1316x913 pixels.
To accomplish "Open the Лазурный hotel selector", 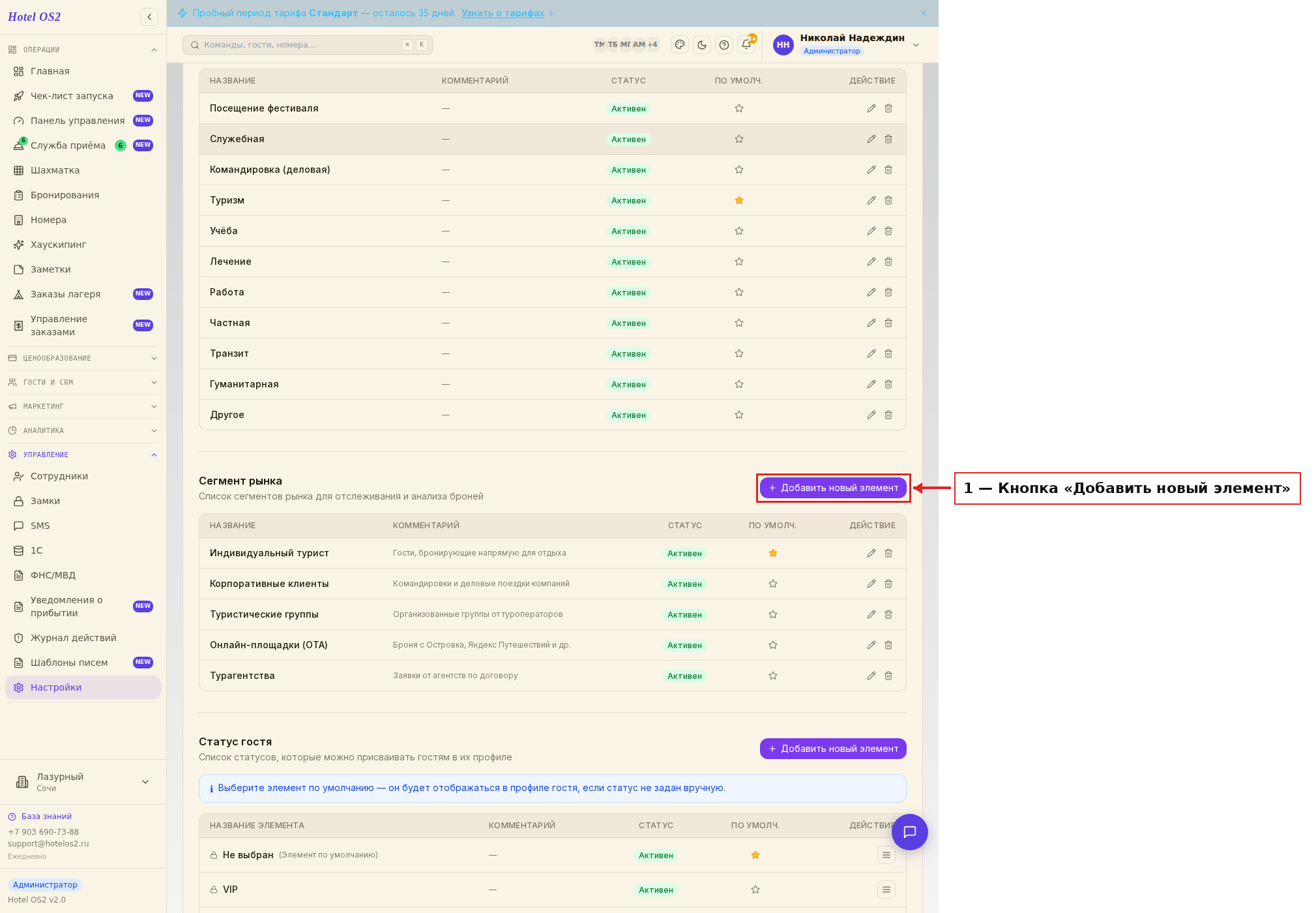I will (83, 782).
